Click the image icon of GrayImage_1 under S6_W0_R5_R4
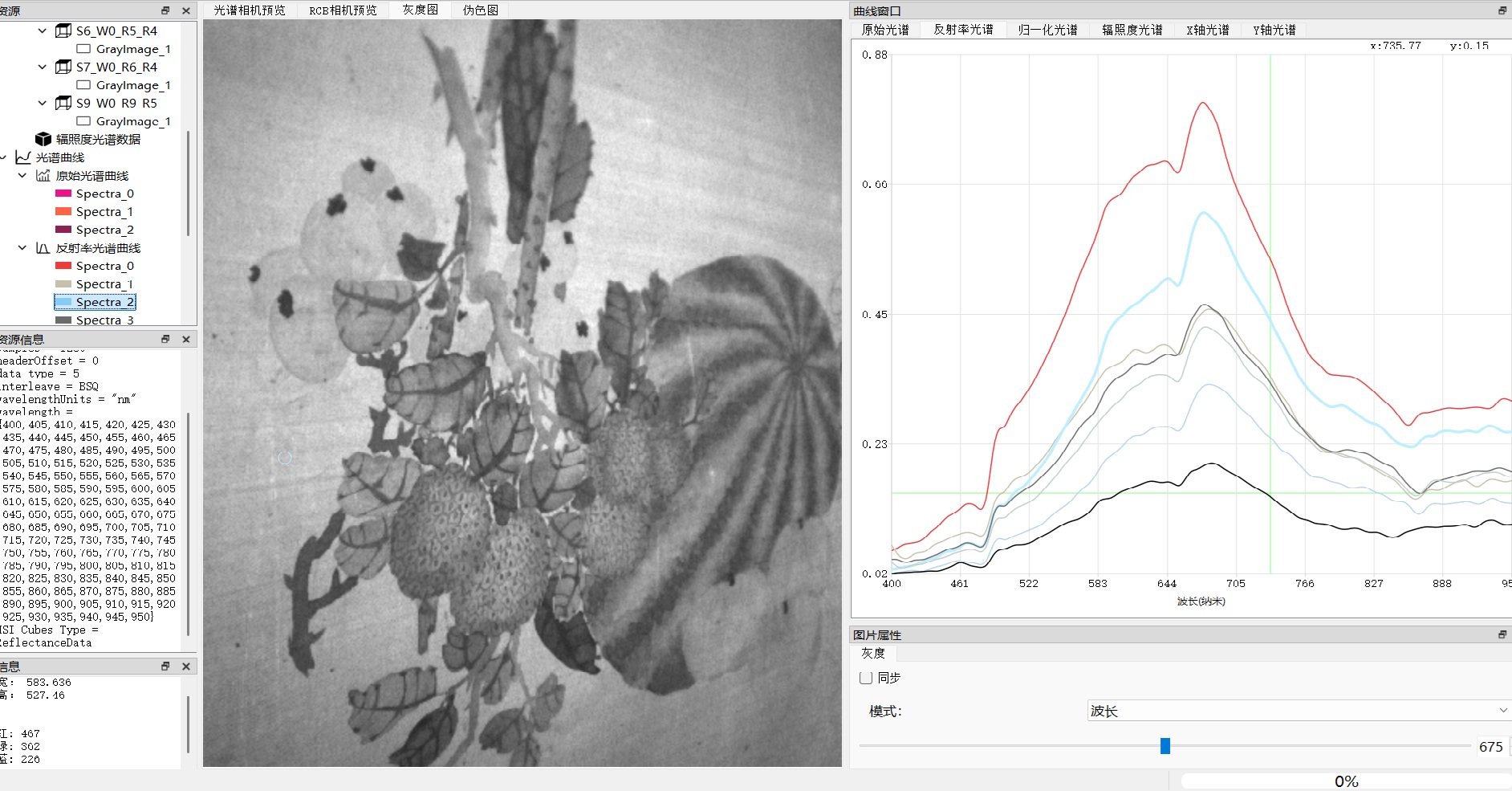This screenshot has width=1512, height=791. tap(83, 49)
